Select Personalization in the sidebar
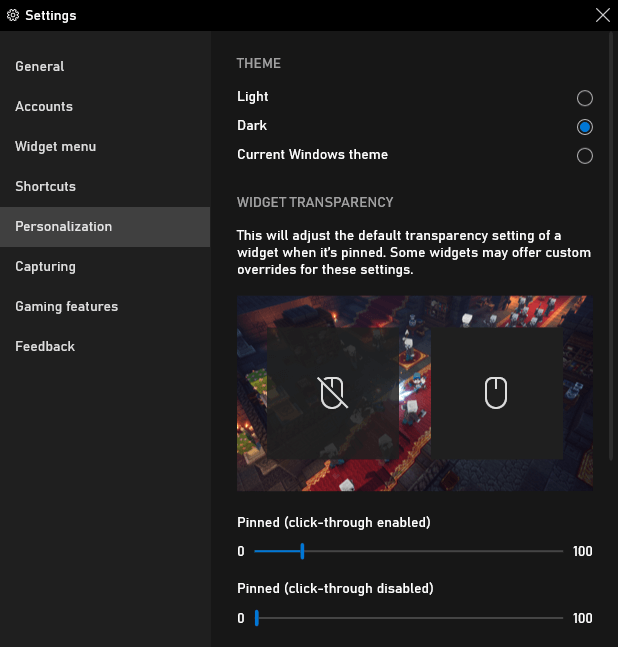Screen dimensions: 618x647 click(64, 226)
